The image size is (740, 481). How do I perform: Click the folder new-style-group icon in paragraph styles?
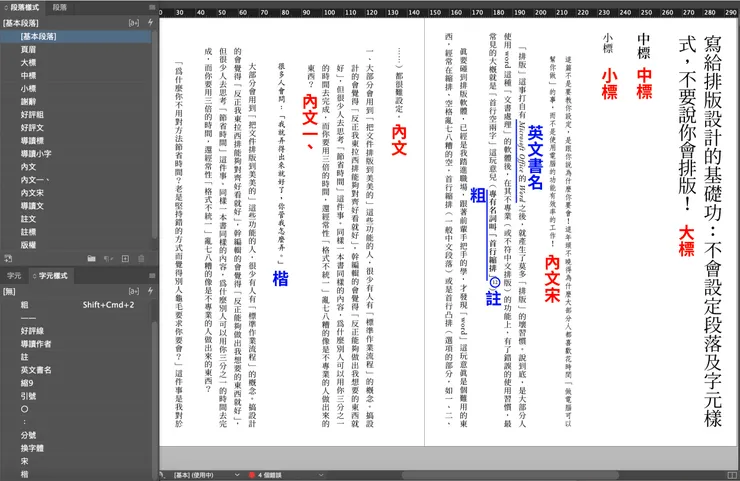click(92, 258)
